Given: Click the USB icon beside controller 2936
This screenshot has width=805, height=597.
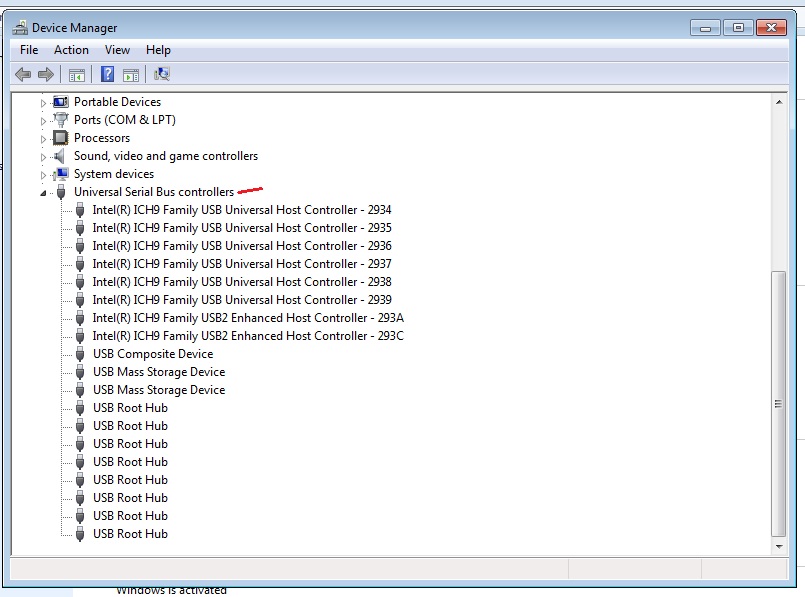Looking at the screenshot, I should coord(80,246).
